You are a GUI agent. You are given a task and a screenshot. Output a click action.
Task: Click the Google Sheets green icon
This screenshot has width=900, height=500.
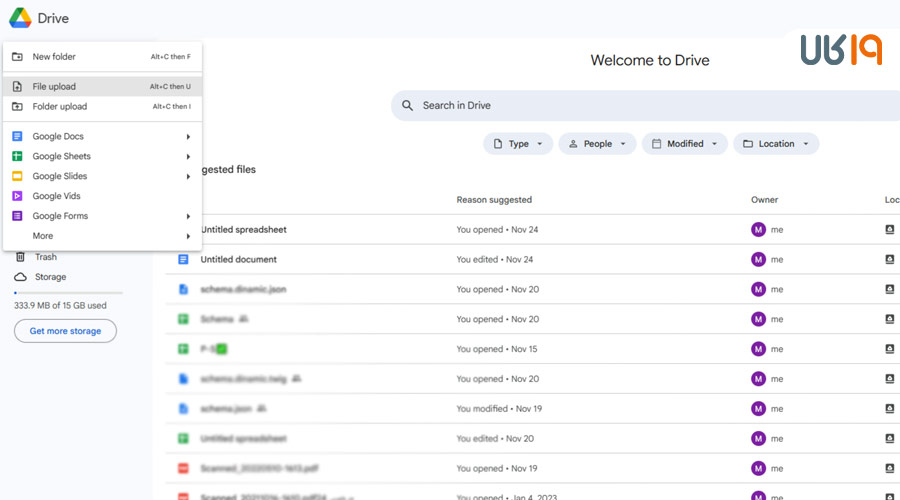[17, 156]
